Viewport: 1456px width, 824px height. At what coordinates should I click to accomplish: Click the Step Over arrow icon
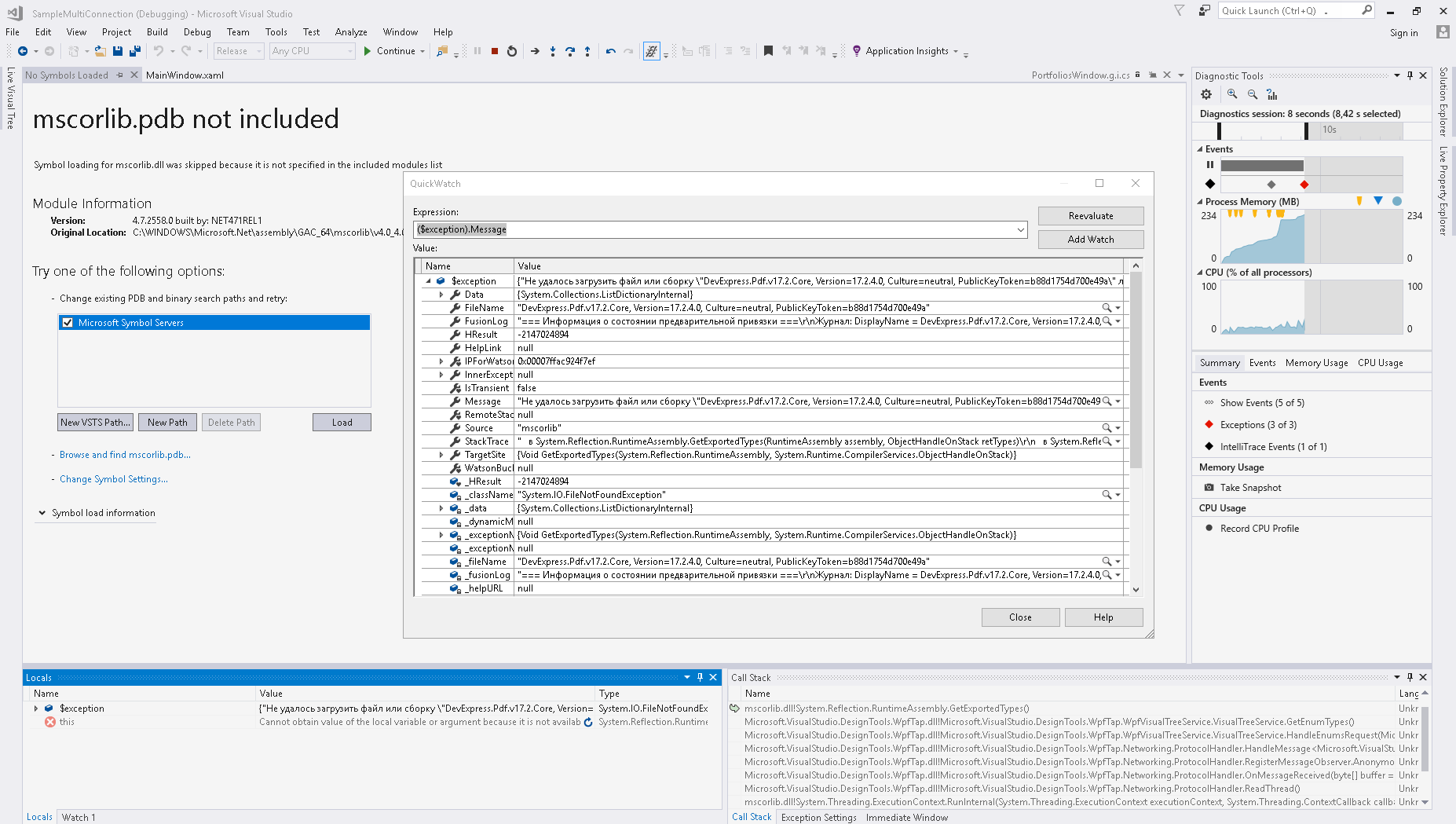pyautogui.click(x=570, y=51)
